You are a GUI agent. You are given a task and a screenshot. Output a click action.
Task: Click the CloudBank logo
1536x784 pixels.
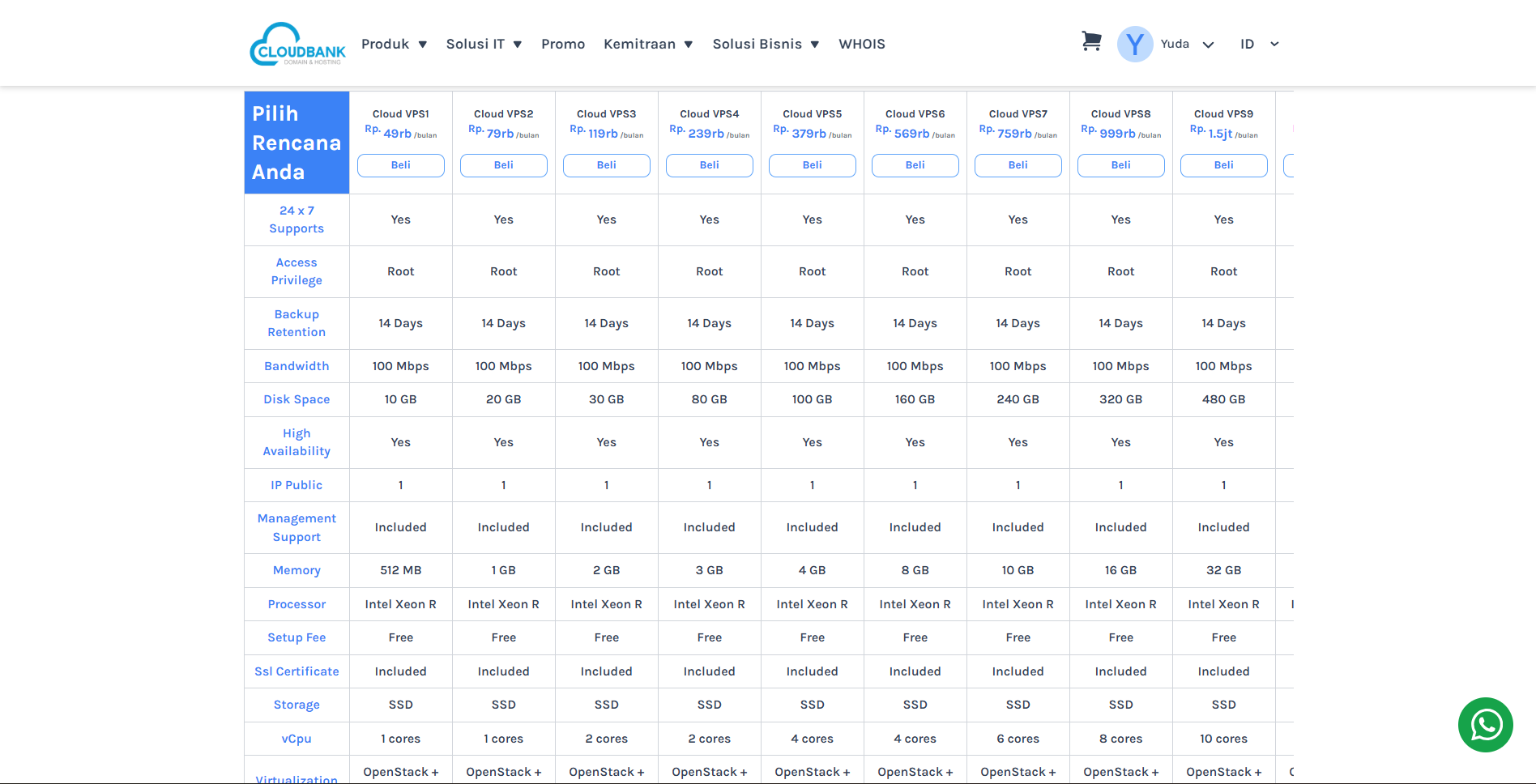tap(297, 44)
